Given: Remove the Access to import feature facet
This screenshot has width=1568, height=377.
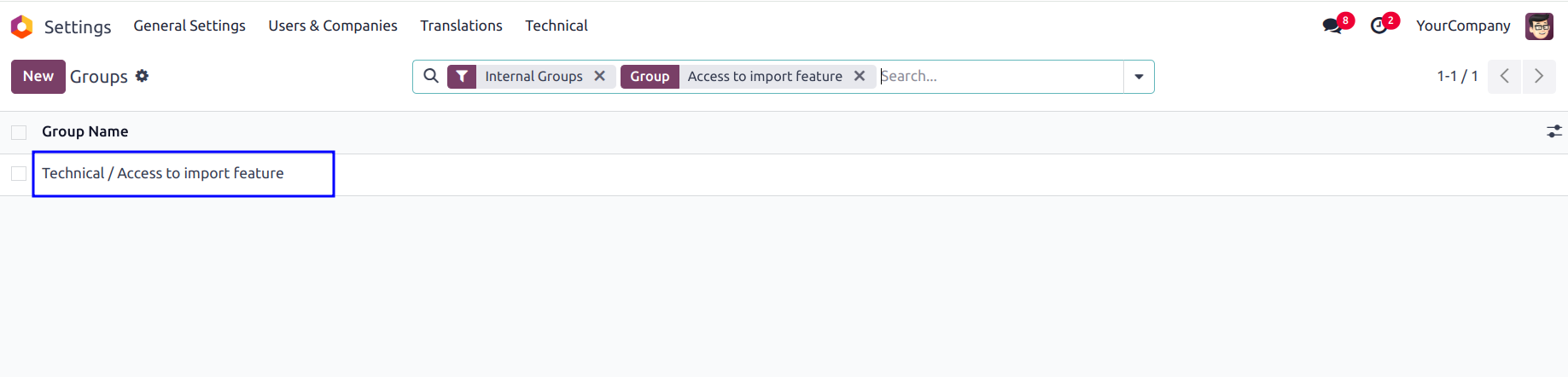Looking at the screenshot, I should tap(860, 76).
